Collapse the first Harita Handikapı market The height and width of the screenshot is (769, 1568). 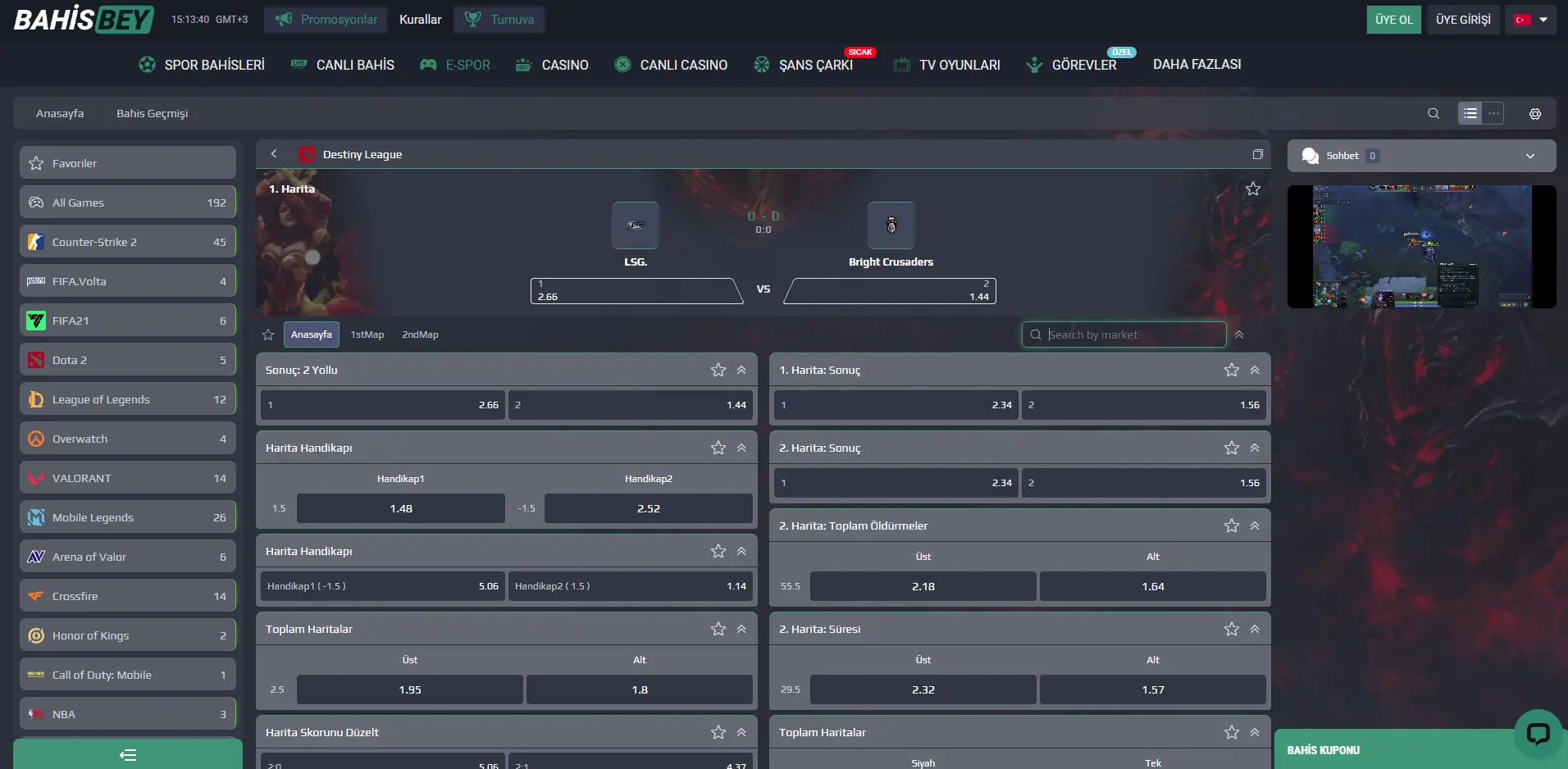coord(741,448)
